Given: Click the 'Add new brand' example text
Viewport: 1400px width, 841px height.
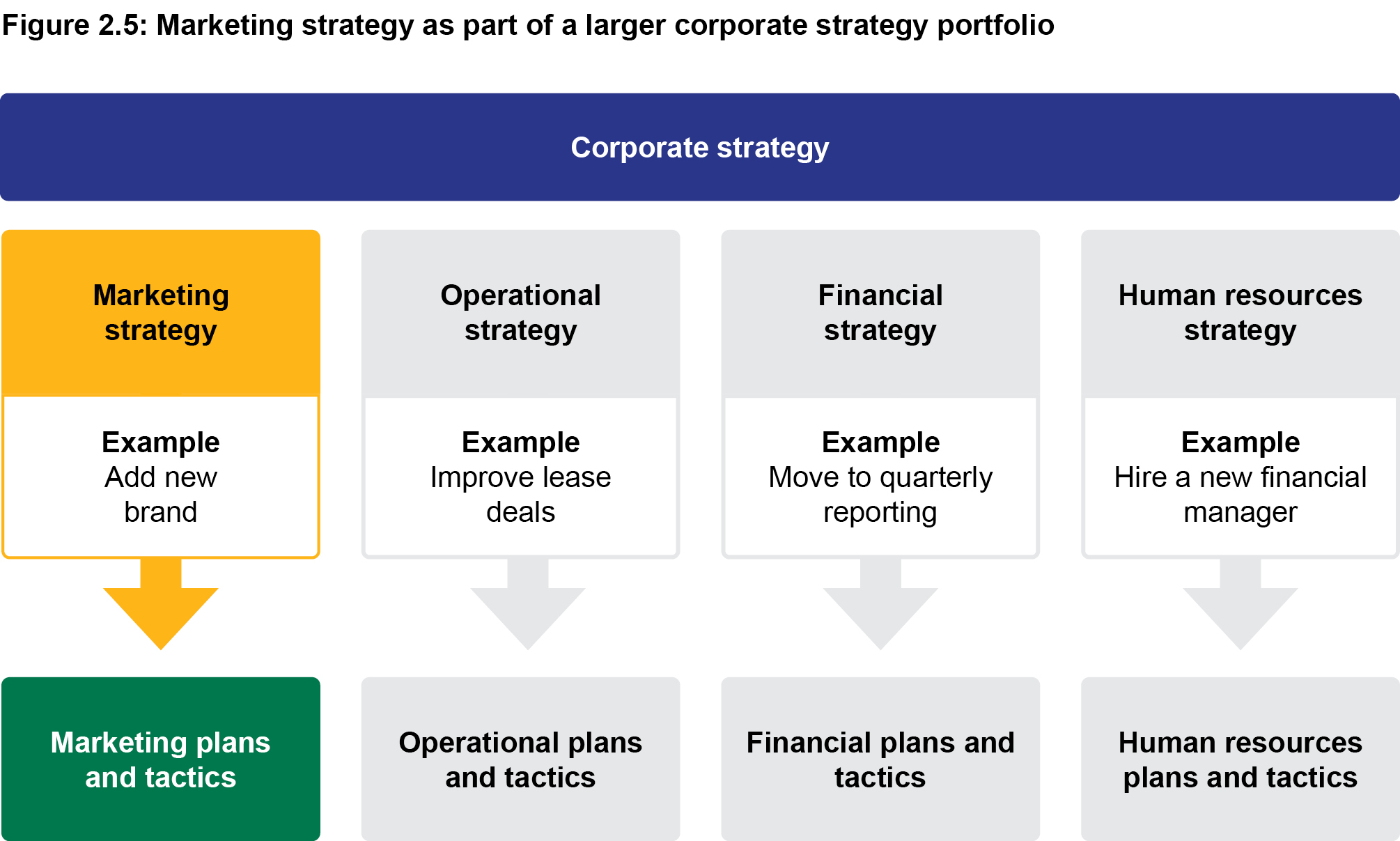Looking at the screenshot, I should coord(161,495).
